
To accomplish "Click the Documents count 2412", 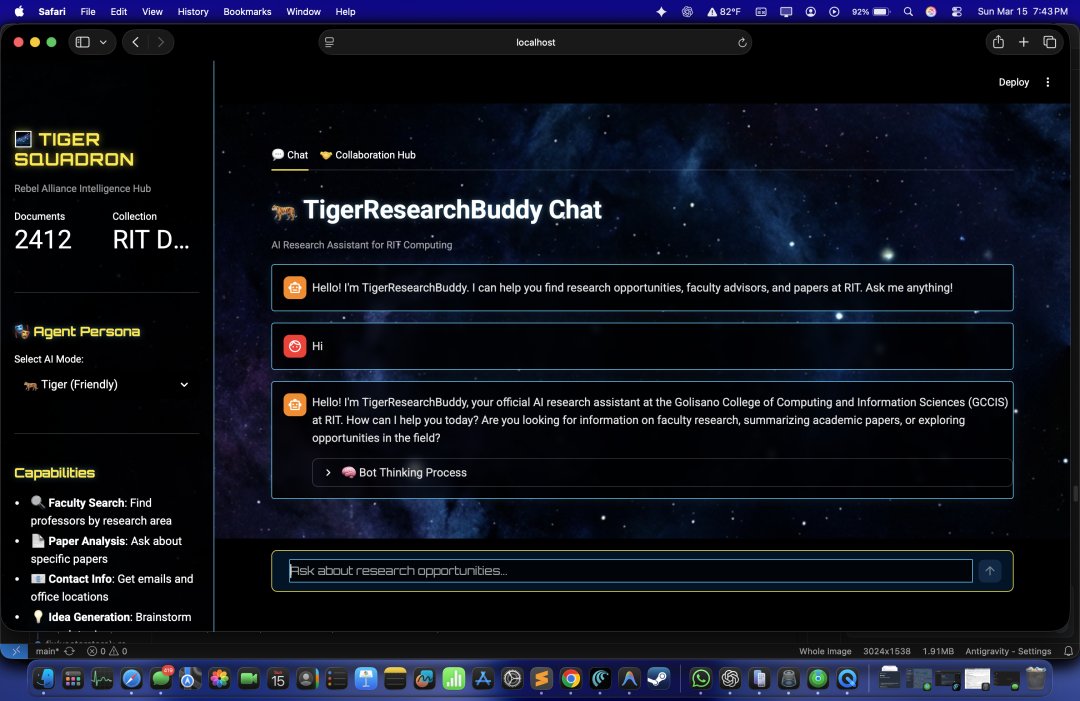I will click(x=43, y=240).
